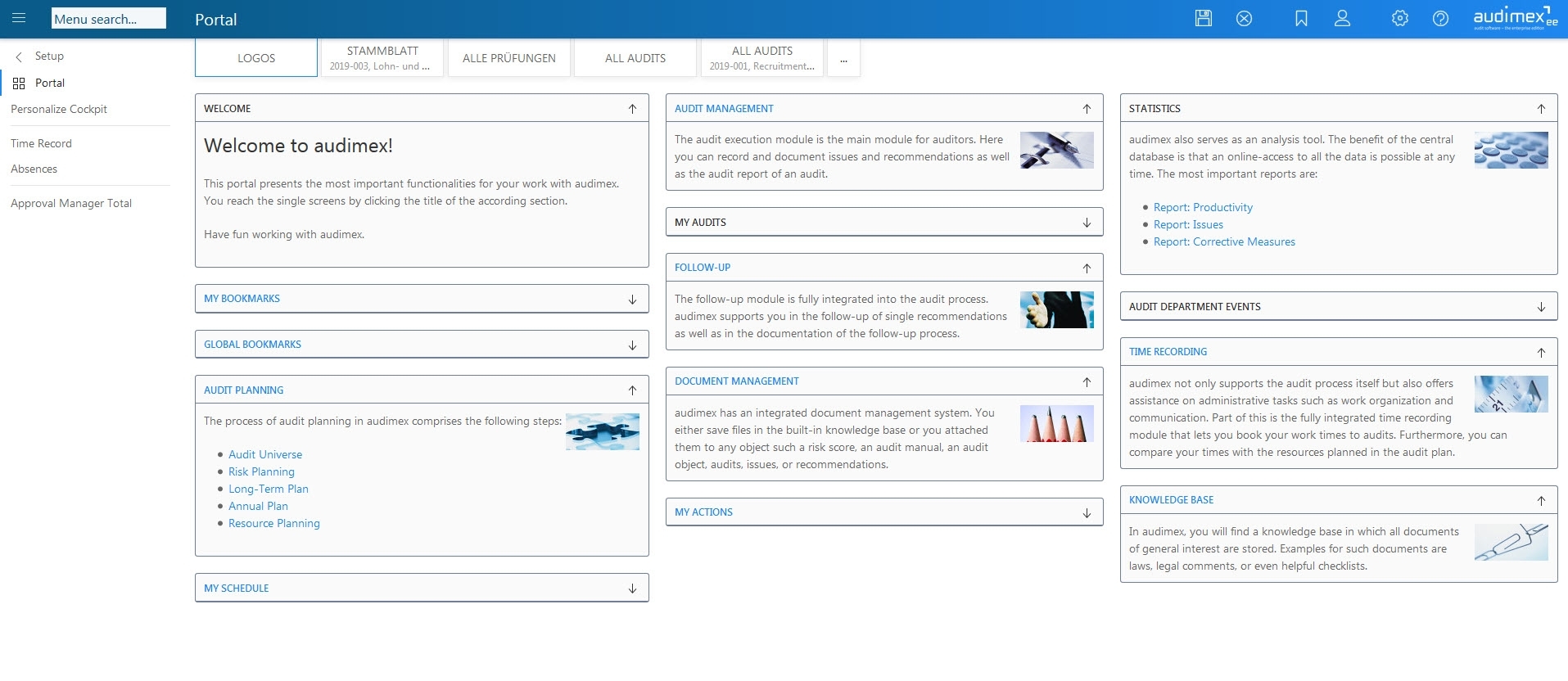Open the user profile icon
This screenshot has width=1568, height=681.
pos(1342,18)
